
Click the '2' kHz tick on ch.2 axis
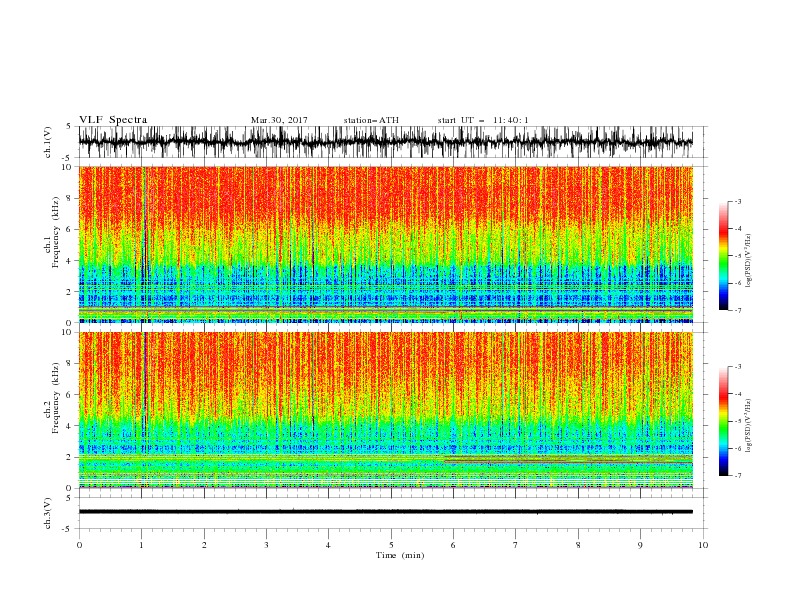pos(70,457)
